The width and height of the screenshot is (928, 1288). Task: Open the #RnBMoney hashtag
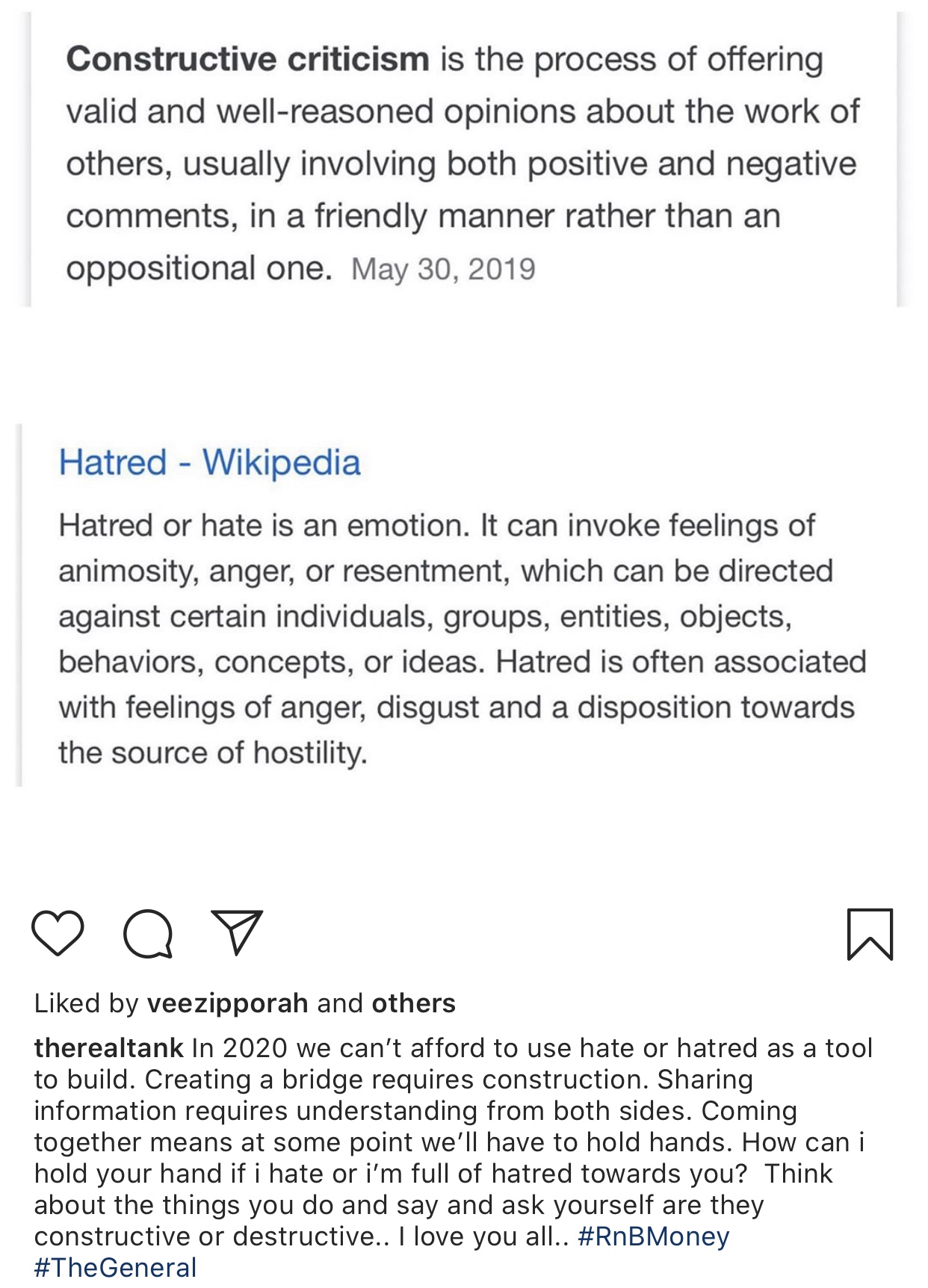654,1236
